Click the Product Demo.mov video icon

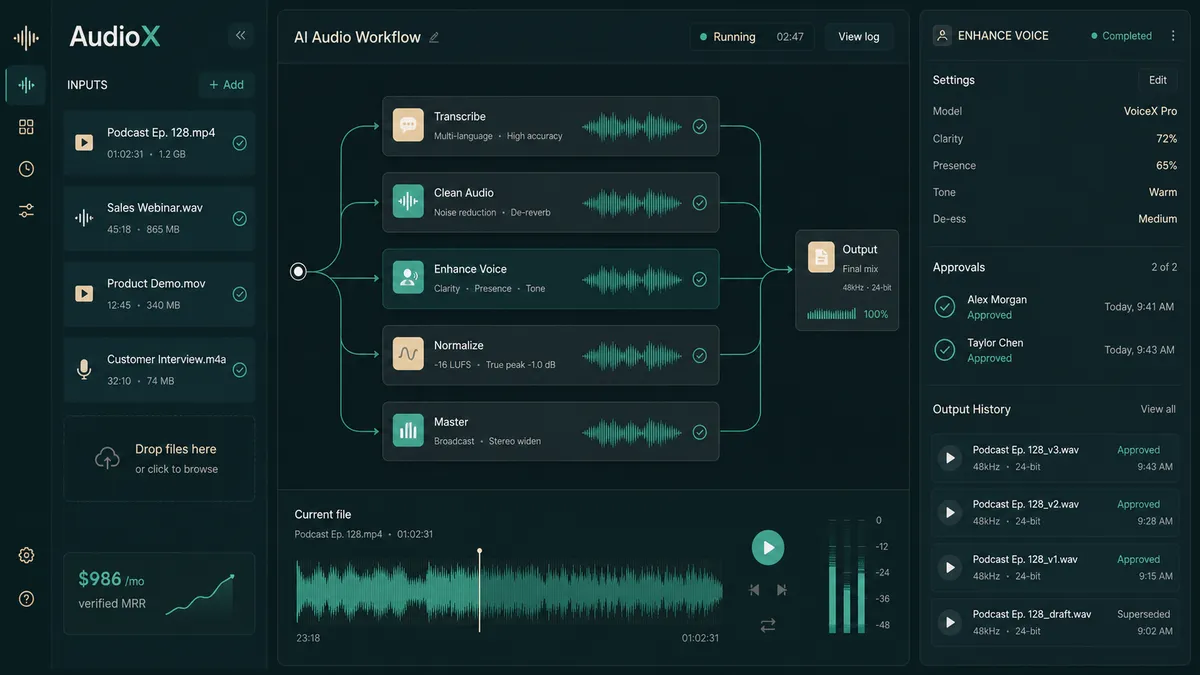coord(84,294)
